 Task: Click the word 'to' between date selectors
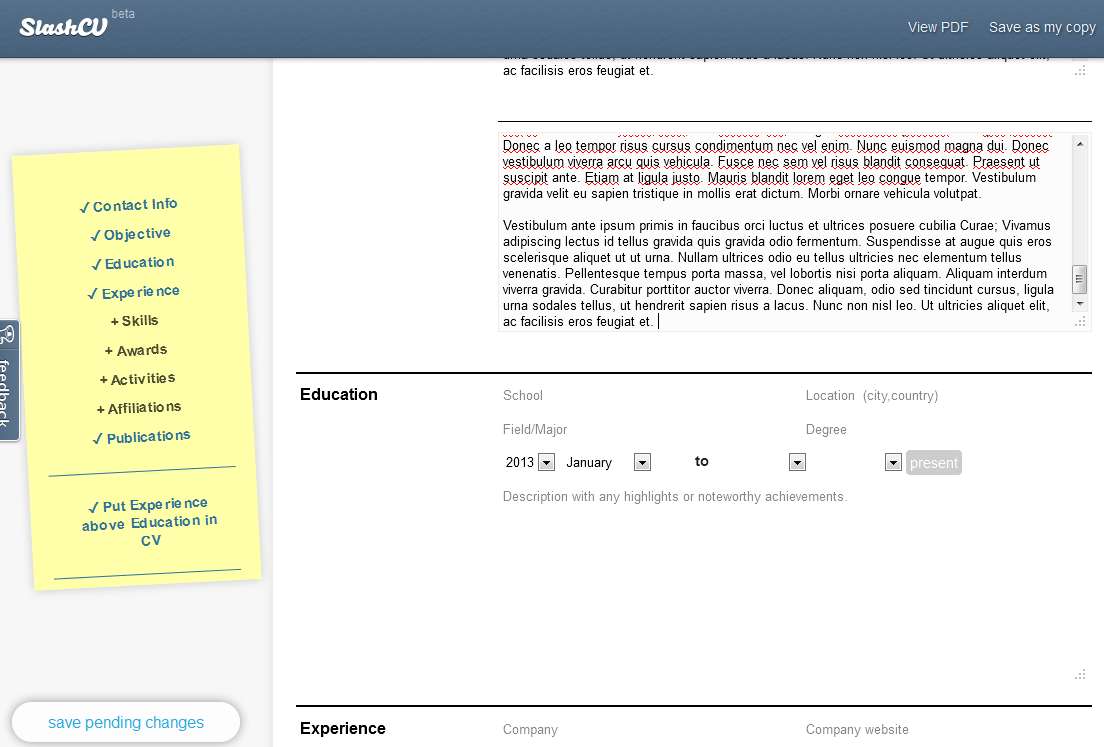(701, 461)
